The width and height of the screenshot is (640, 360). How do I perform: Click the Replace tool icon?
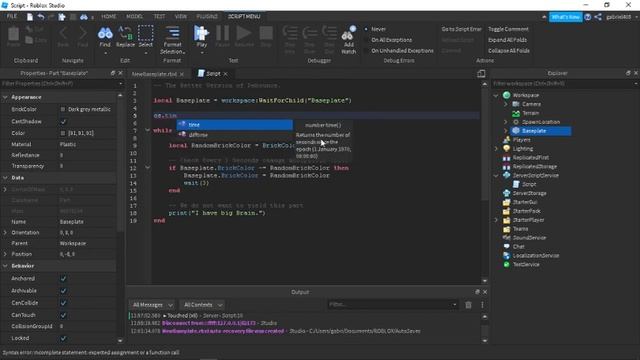pos(125,33)
